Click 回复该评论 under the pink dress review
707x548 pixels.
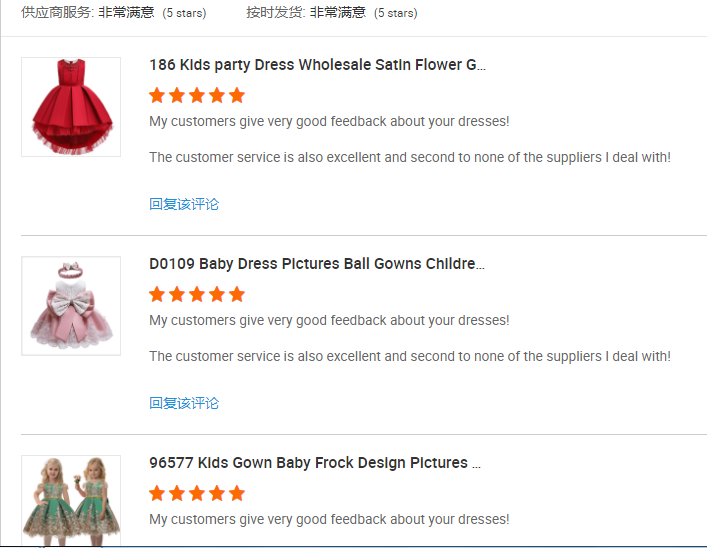pyautogui.click(x=184, y=403)
